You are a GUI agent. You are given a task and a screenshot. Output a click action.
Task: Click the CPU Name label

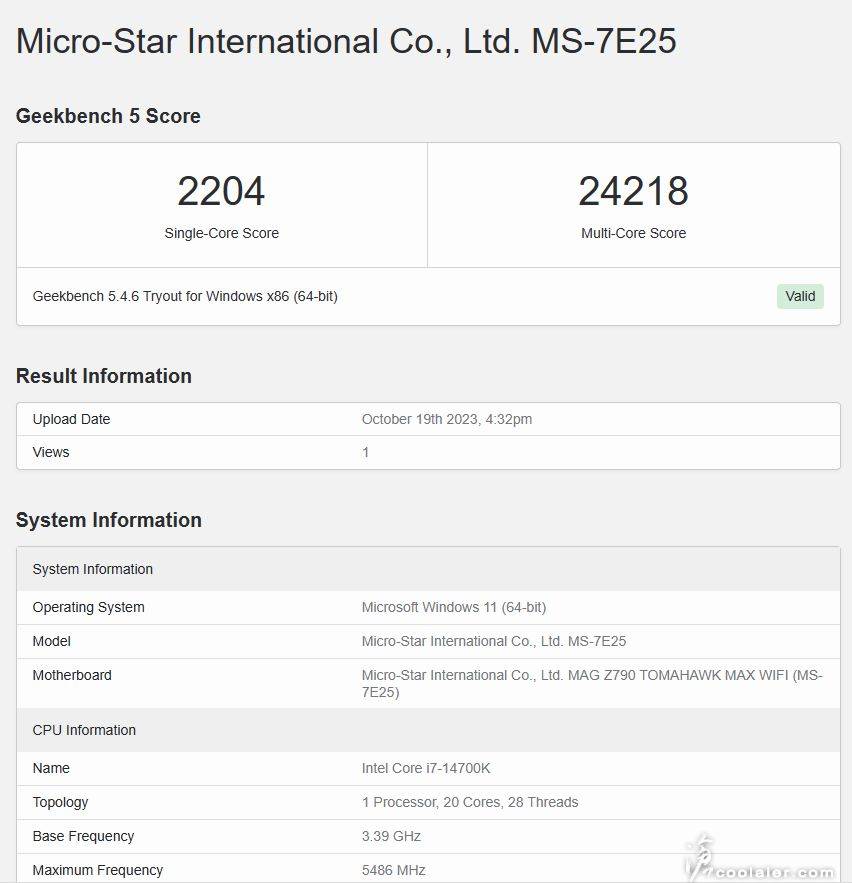point(51,768)
